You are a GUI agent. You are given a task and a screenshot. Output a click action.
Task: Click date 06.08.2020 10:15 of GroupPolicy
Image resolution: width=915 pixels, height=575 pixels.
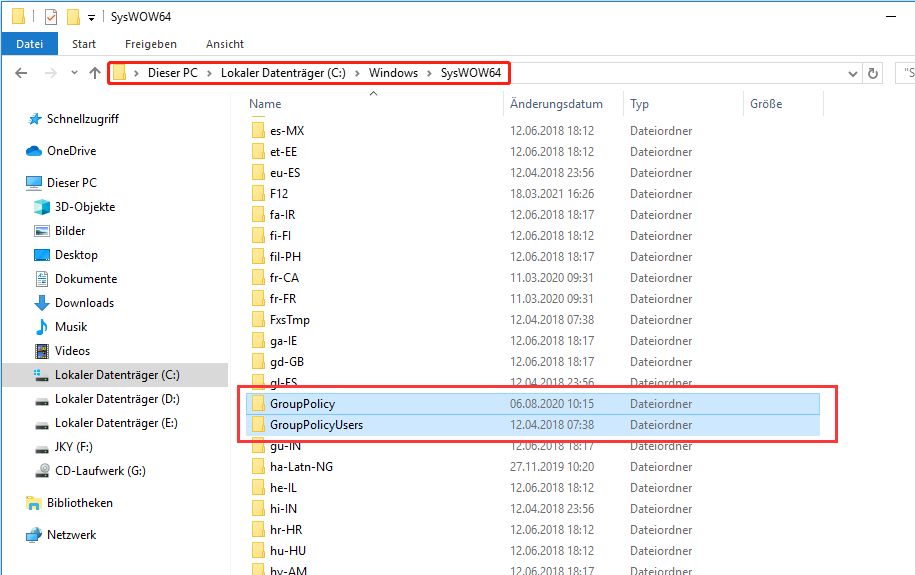552,404
